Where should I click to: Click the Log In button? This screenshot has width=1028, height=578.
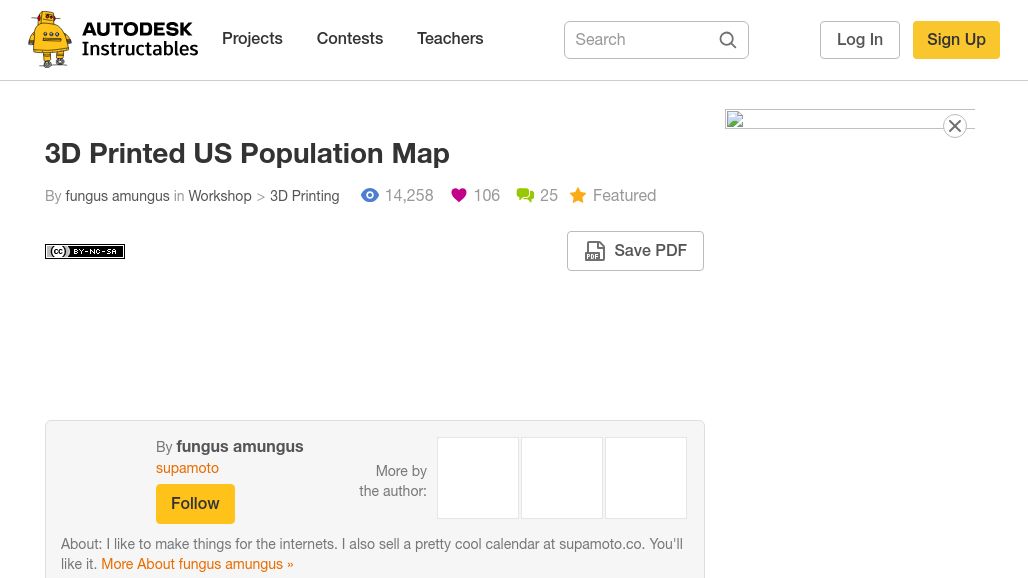[860, 40]
